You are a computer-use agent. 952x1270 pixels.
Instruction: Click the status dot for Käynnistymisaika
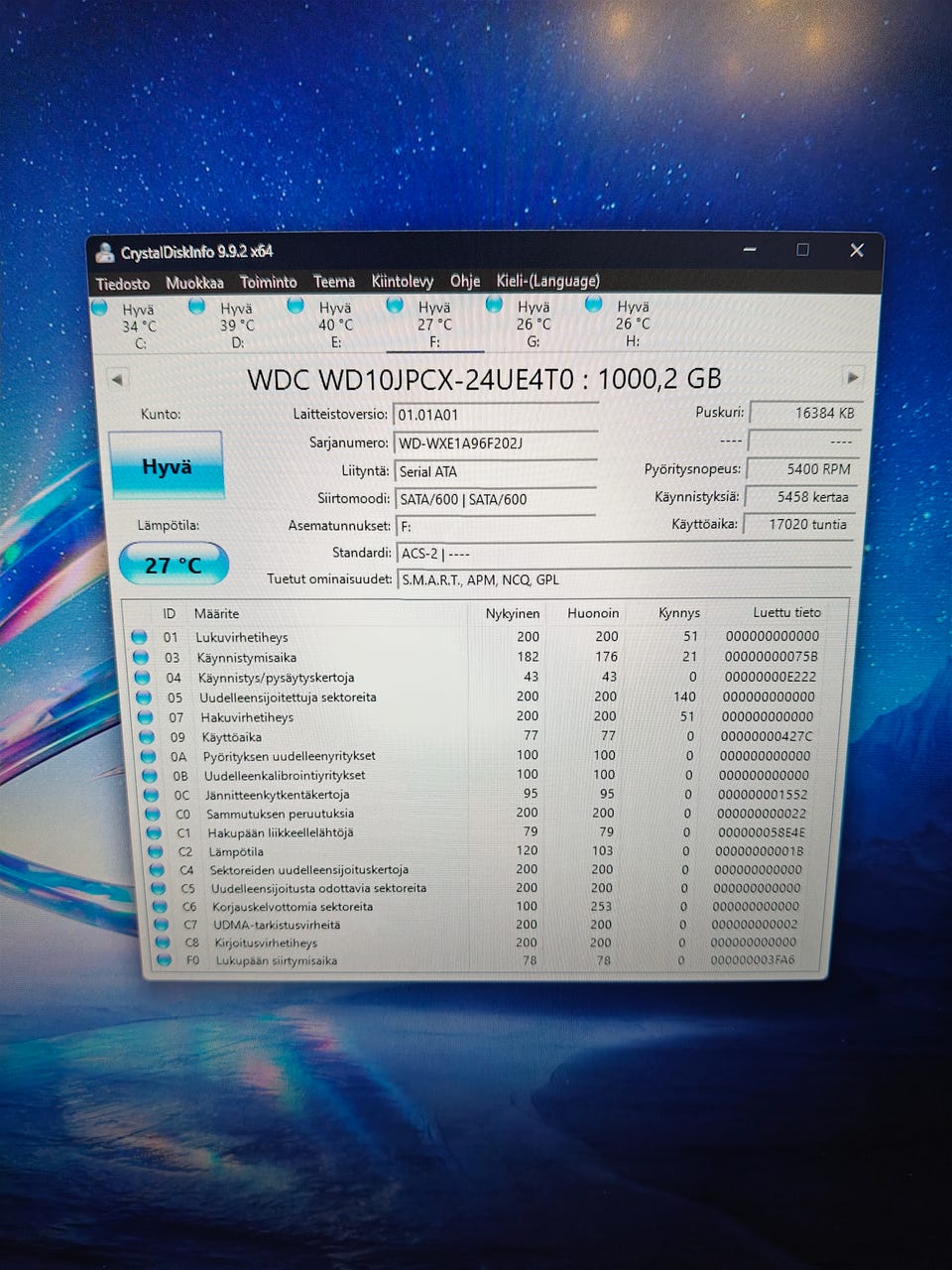point(141,658)
